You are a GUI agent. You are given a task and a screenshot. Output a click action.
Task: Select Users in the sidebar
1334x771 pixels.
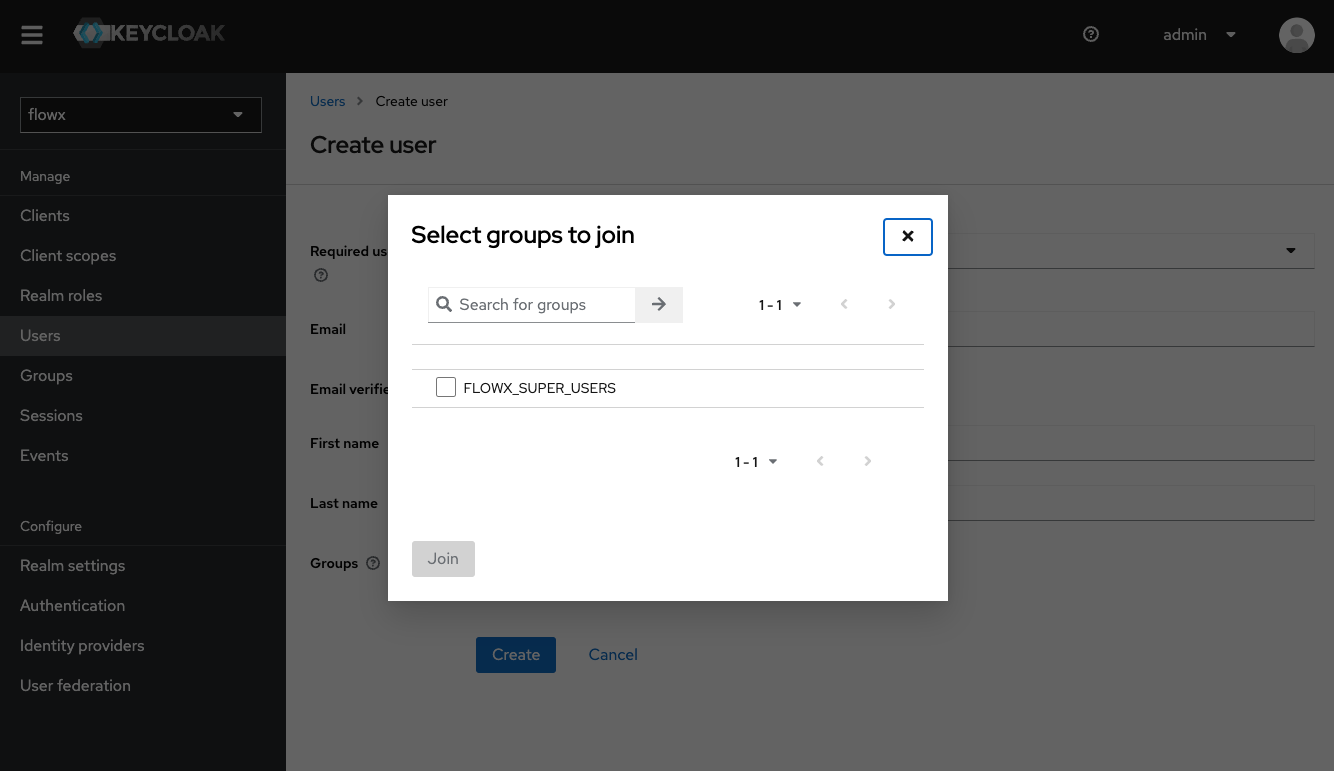pos(143,336)
